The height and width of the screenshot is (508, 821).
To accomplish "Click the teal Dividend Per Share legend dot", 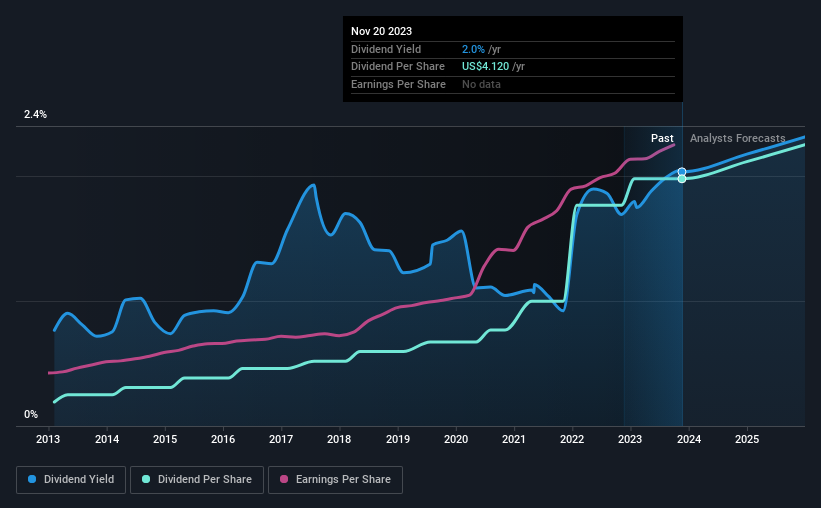I will (x=146, y=479).
